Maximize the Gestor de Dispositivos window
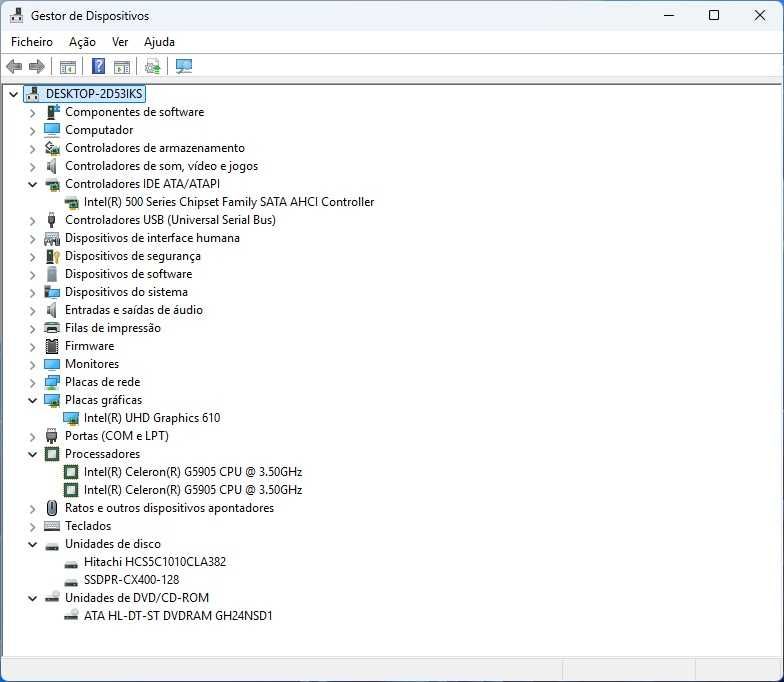The width and height of the screenshot is (784, 682). click(x=714, y=16)
